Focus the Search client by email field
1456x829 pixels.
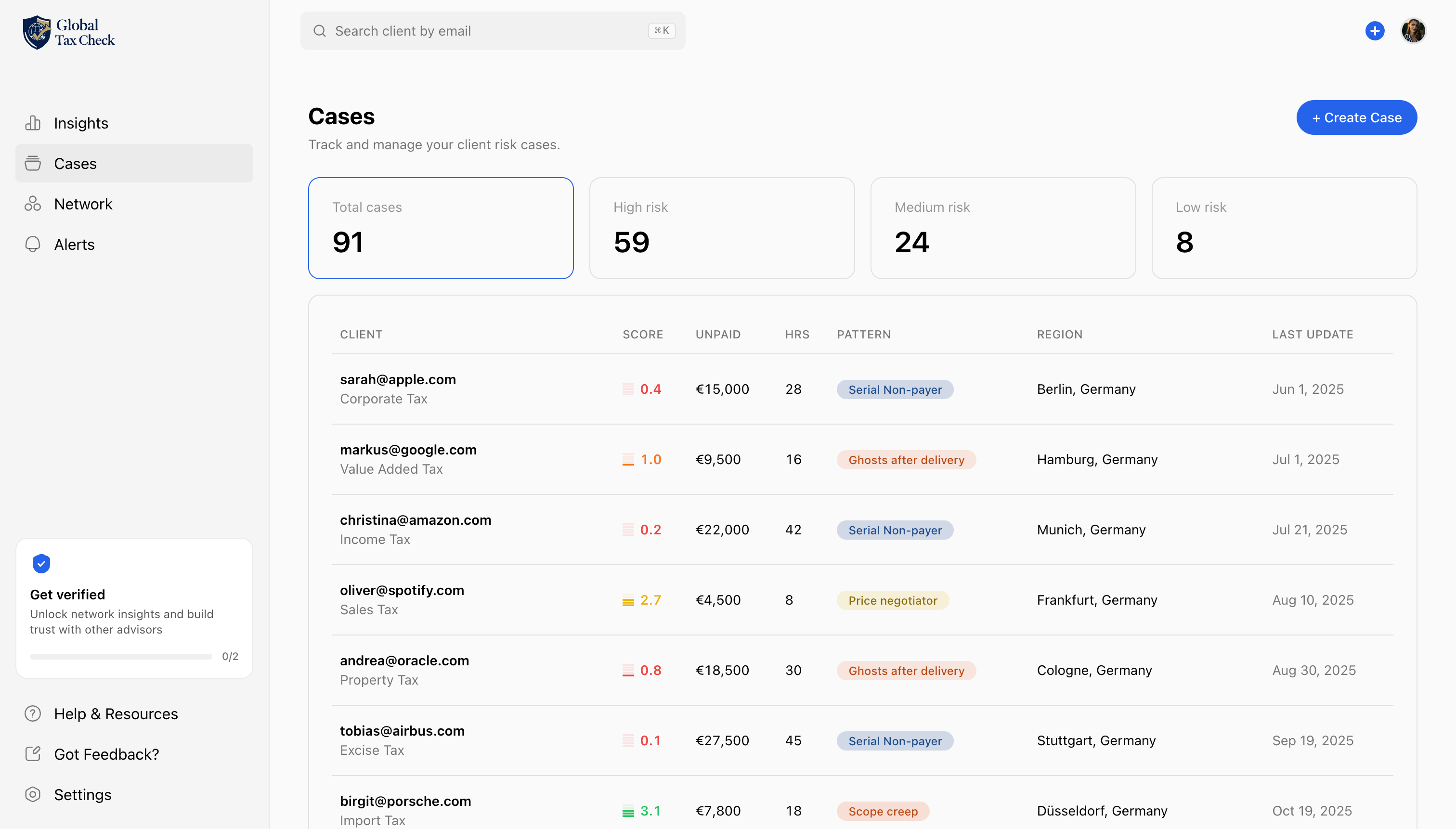[x=493, y=31]
